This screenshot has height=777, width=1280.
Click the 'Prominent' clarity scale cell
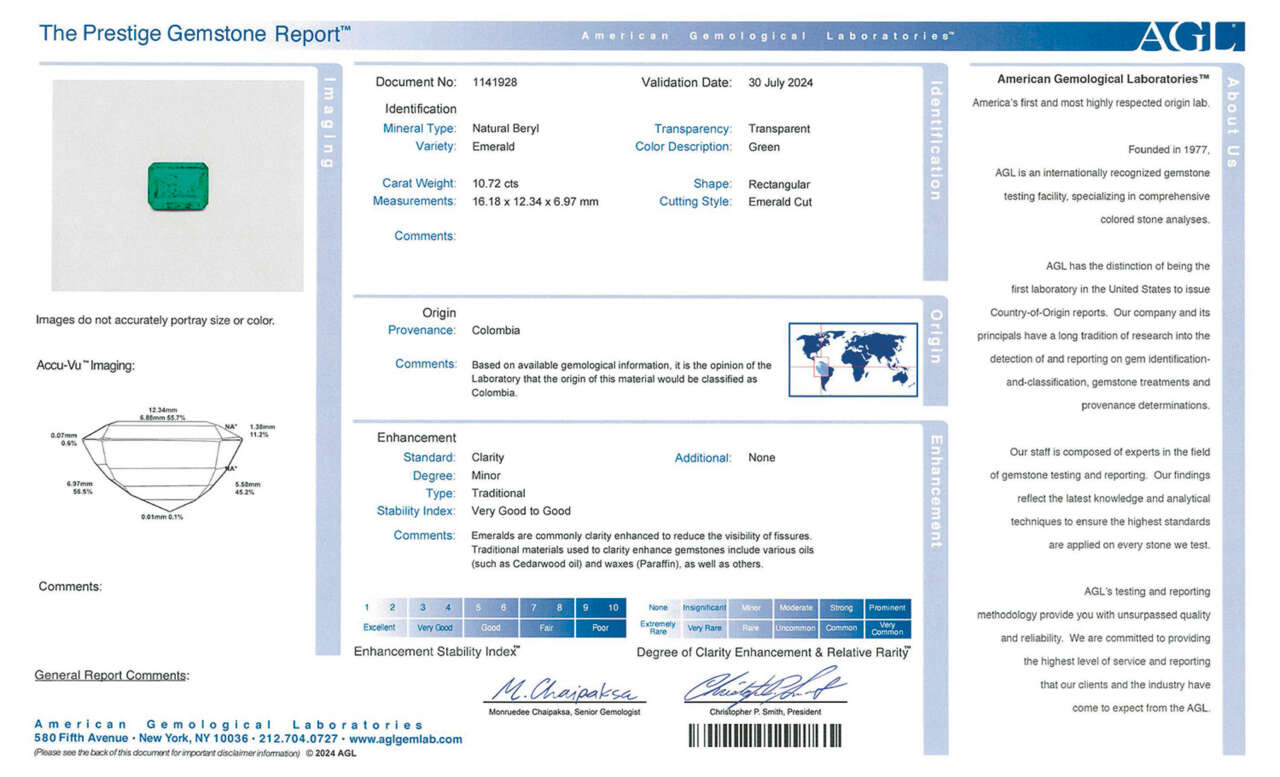887,607
